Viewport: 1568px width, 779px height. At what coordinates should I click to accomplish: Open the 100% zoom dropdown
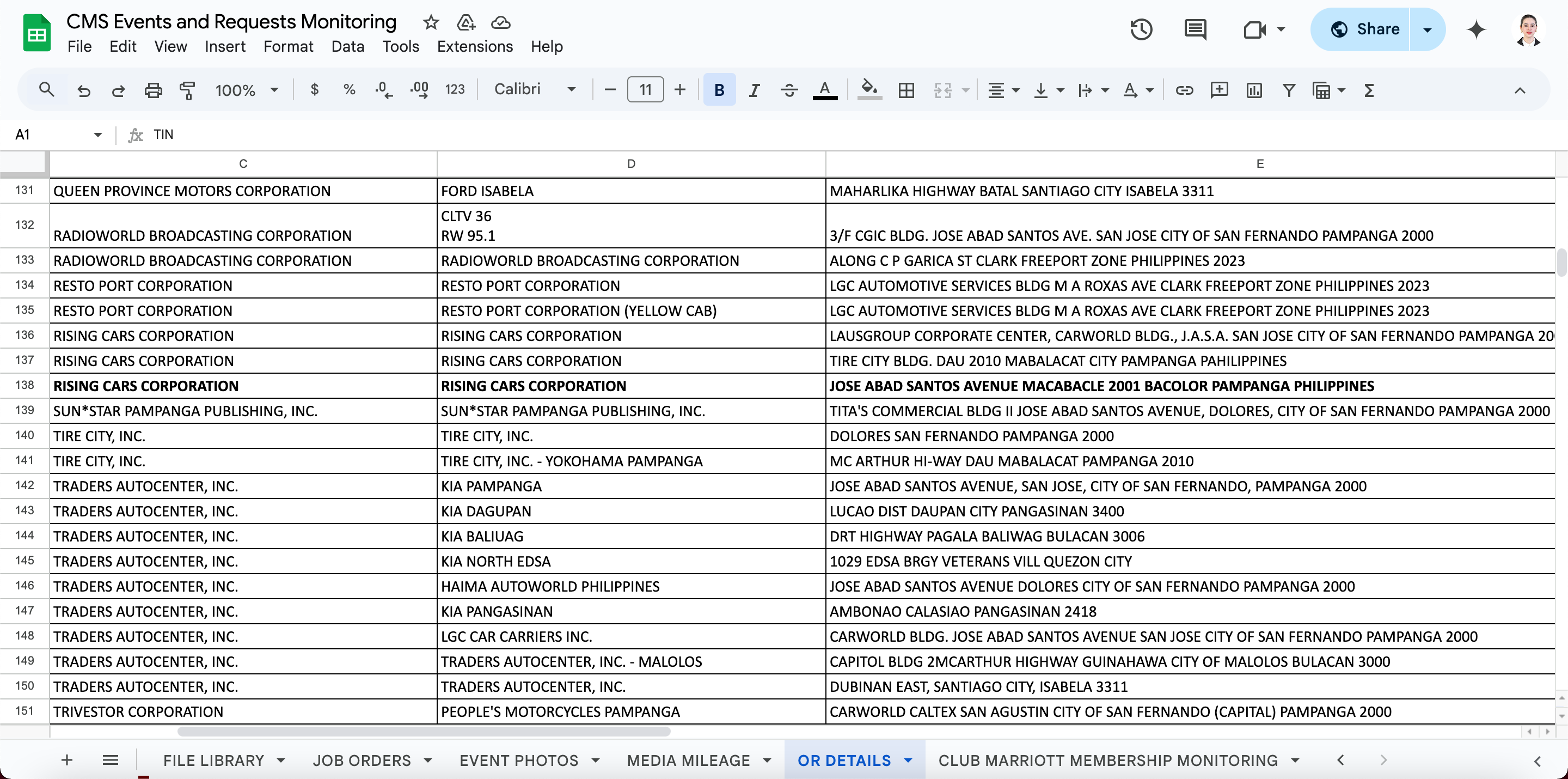tap(246, 90)
